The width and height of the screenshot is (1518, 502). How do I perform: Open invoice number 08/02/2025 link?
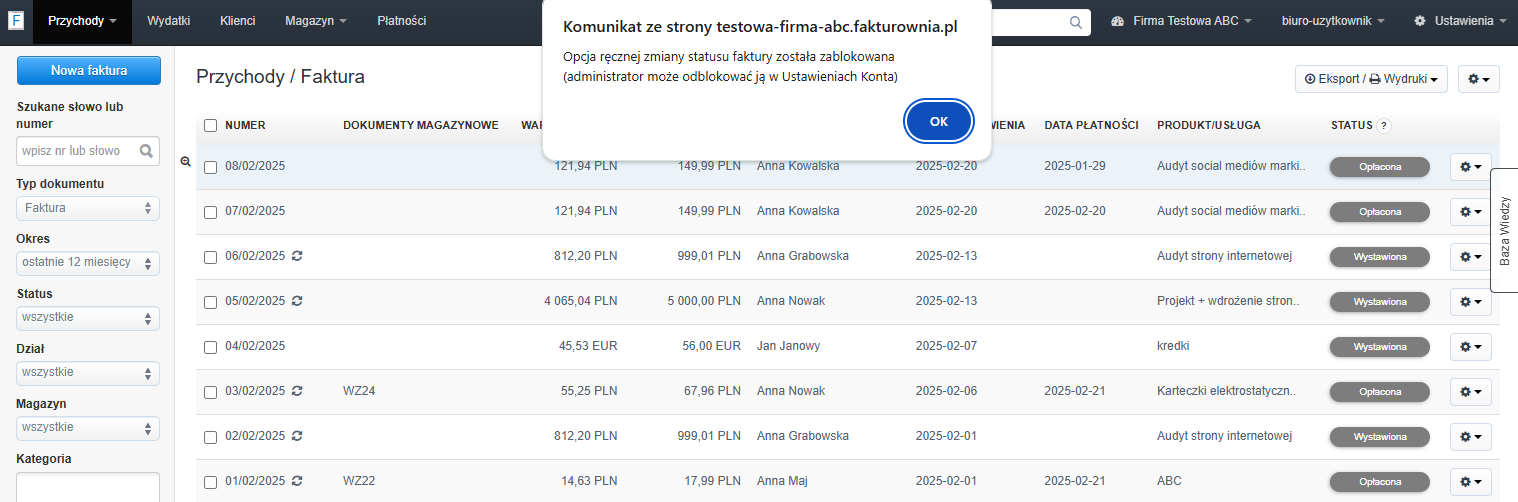point(255,166)
